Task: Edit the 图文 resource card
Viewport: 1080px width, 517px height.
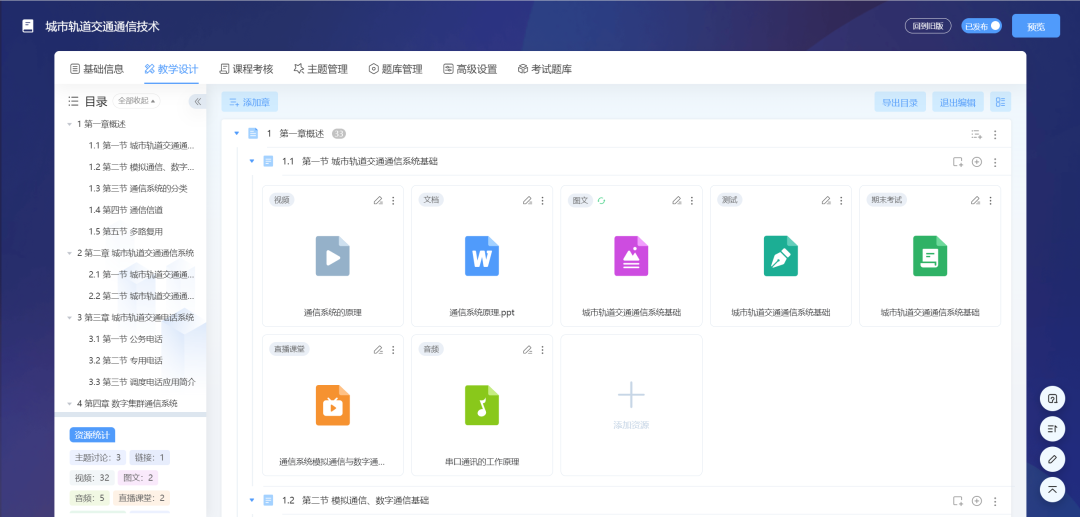Action: pos(676,200)
